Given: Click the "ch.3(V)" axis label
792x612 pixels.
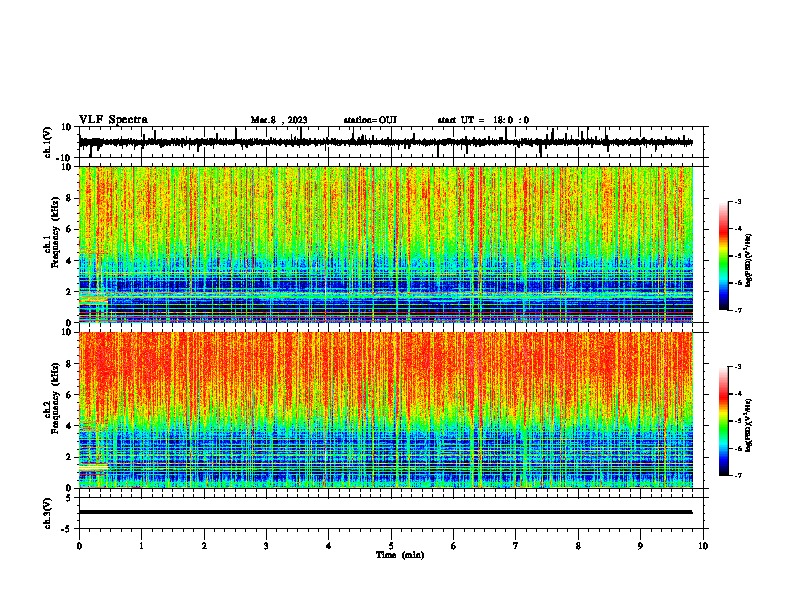Looking at the screenshot, I should (x=48, y=513).
